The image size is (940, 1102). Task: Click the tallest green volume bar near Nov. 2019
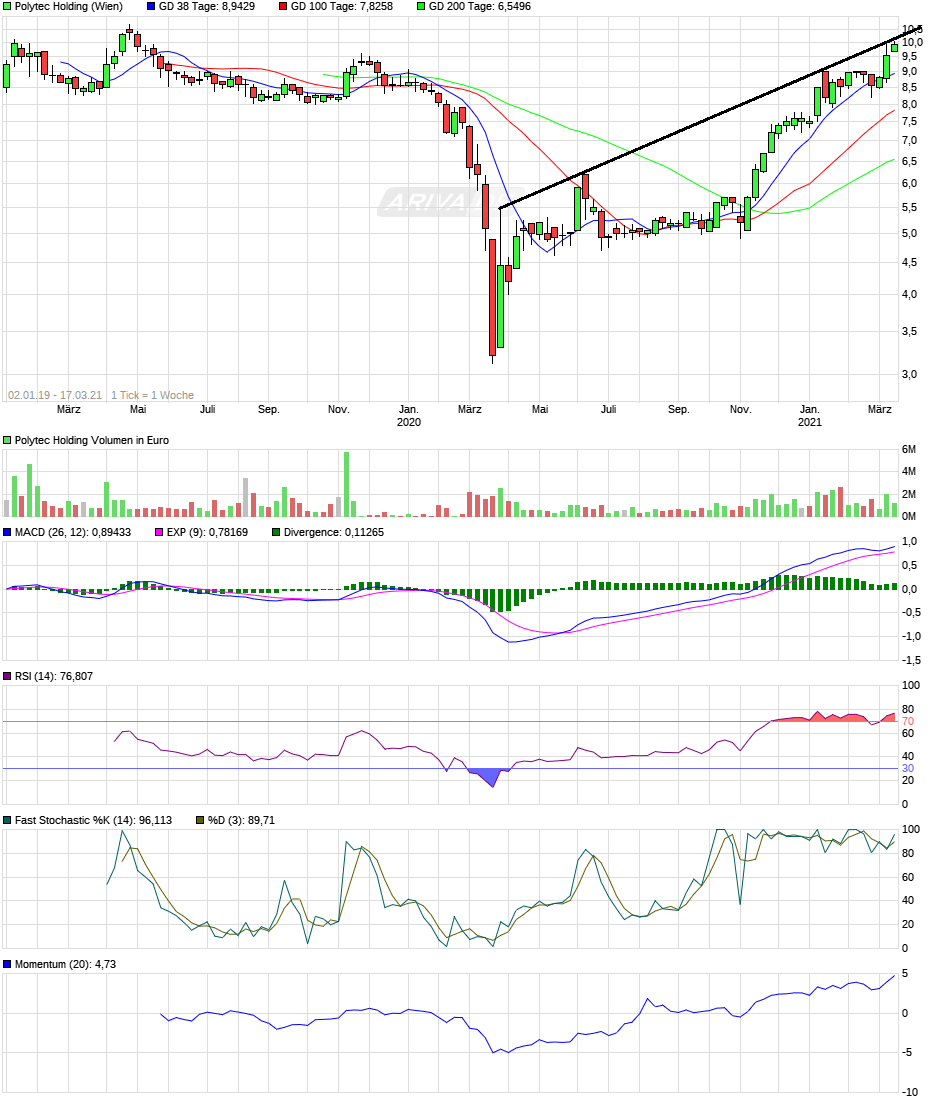(347, 485)
